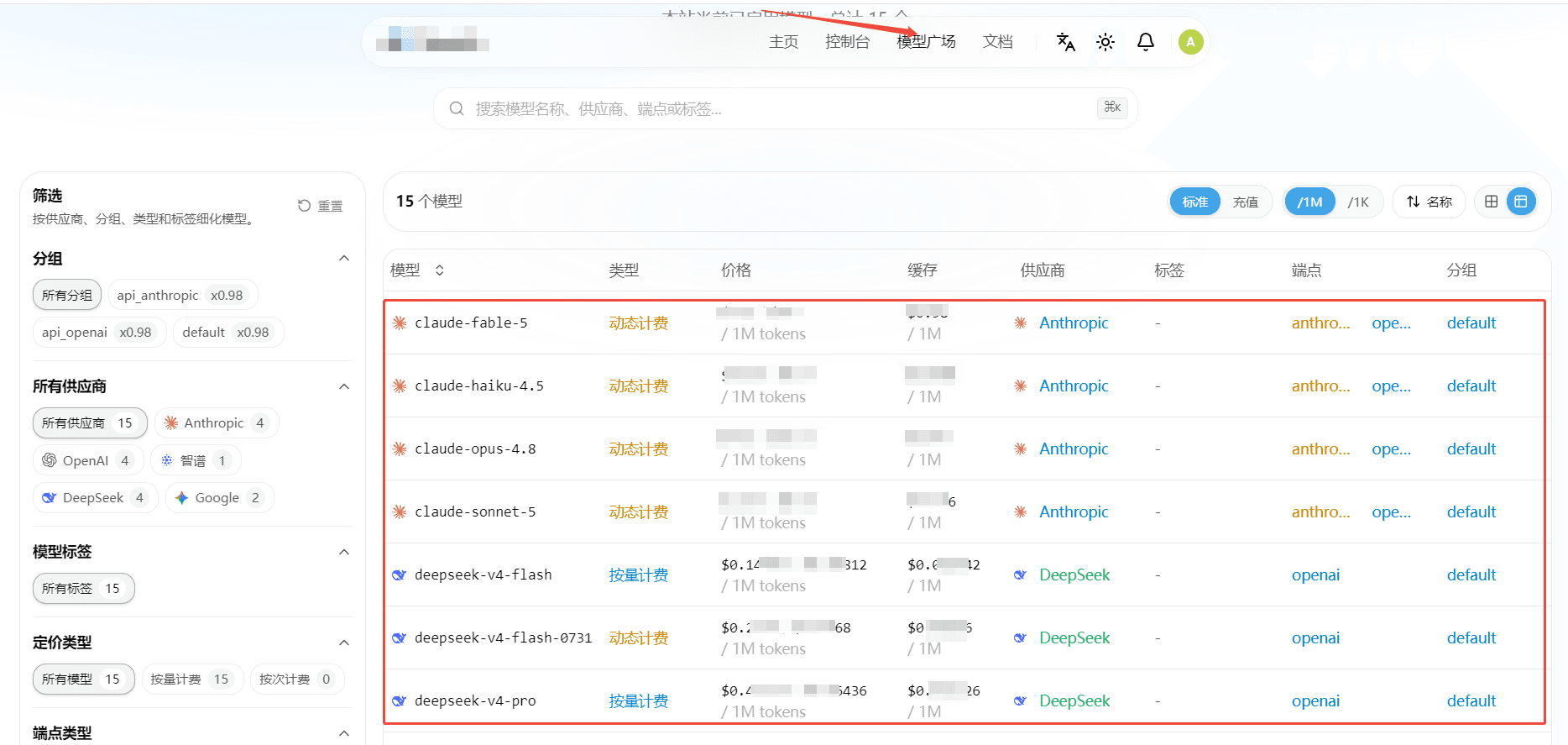Filter by api_openai group chip

click(x=100, y=333)
